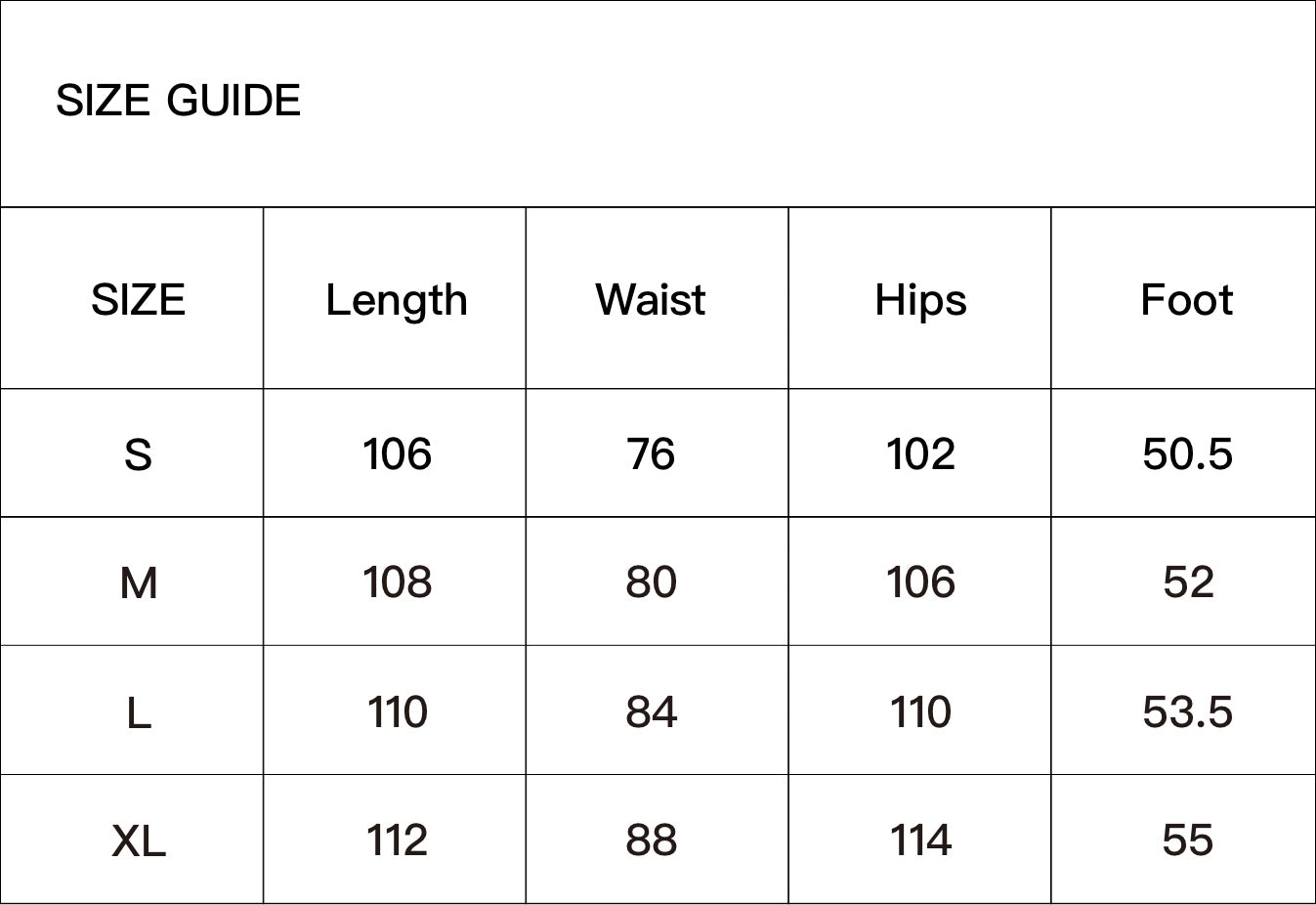
Task: Click the Foot value 52
Action: pyautogui.click(x=1188, y=582)
